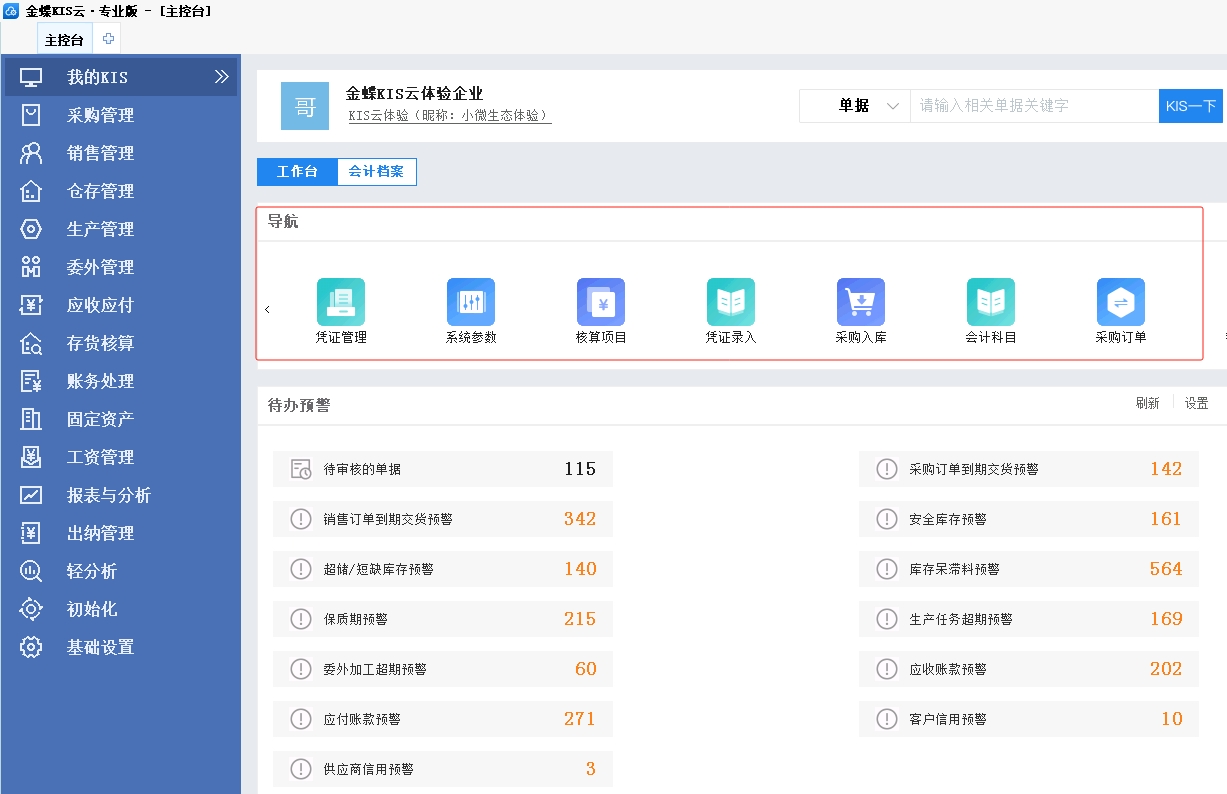Focus the 请输入相关单据关键字 search field
The height and width of the screenshot is (794, 1227).
click(x=1034, y=106)
